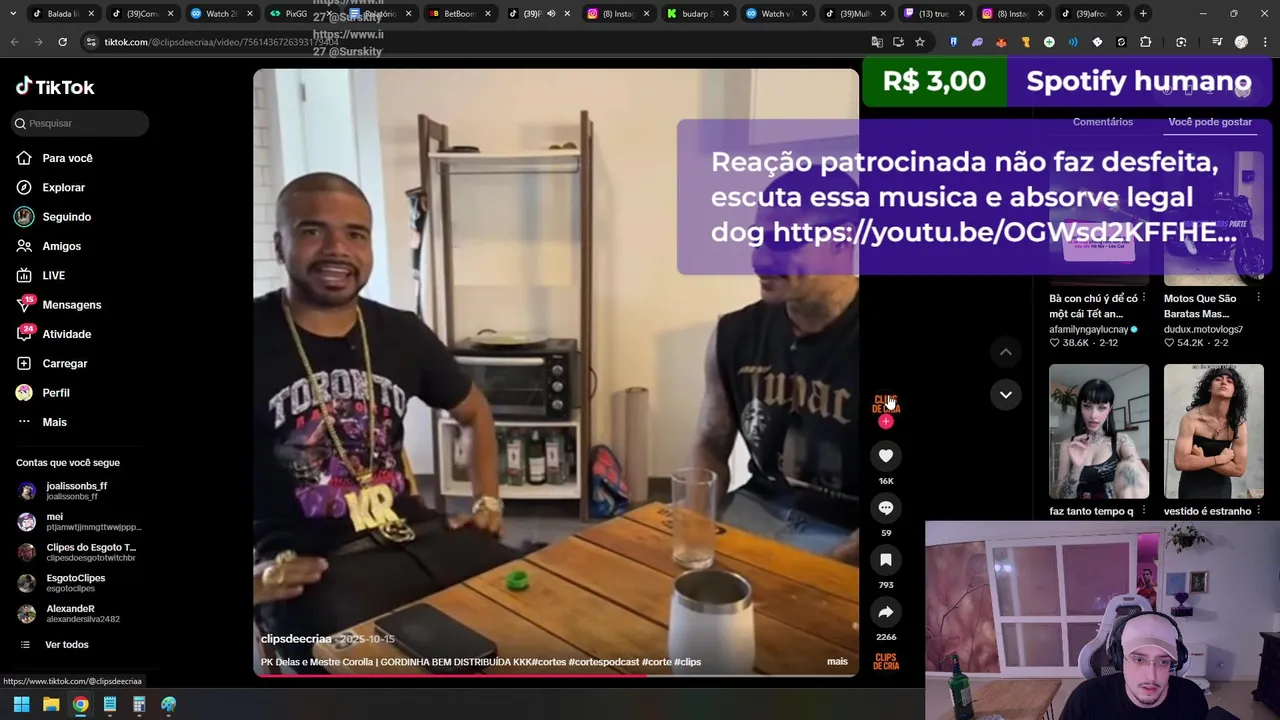Bookmark this page with the star icon
This screenshot has height=720, width=1280.
920,42
